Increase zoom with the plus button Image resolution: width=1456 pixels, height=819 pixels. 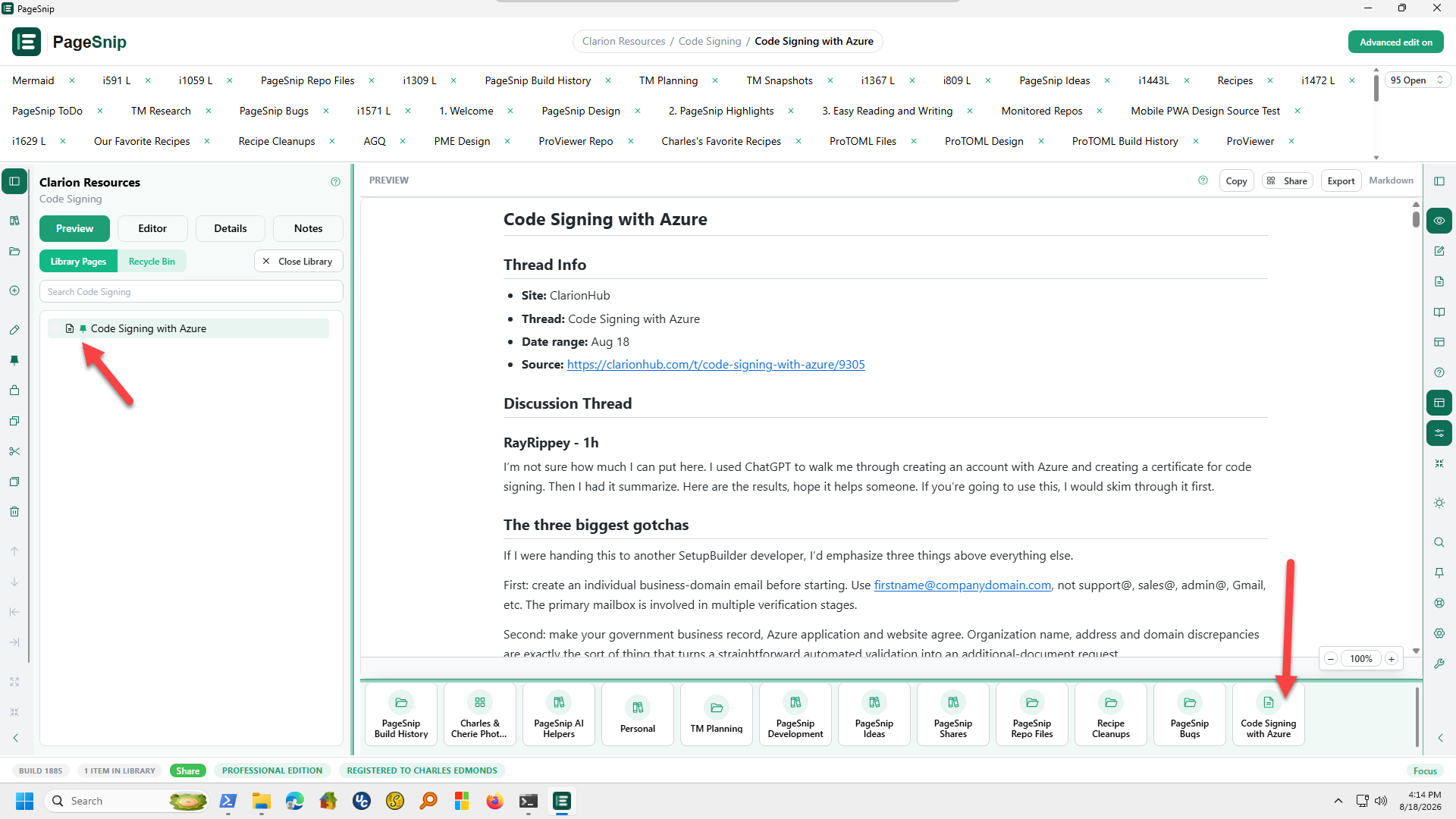[1392, 659]
